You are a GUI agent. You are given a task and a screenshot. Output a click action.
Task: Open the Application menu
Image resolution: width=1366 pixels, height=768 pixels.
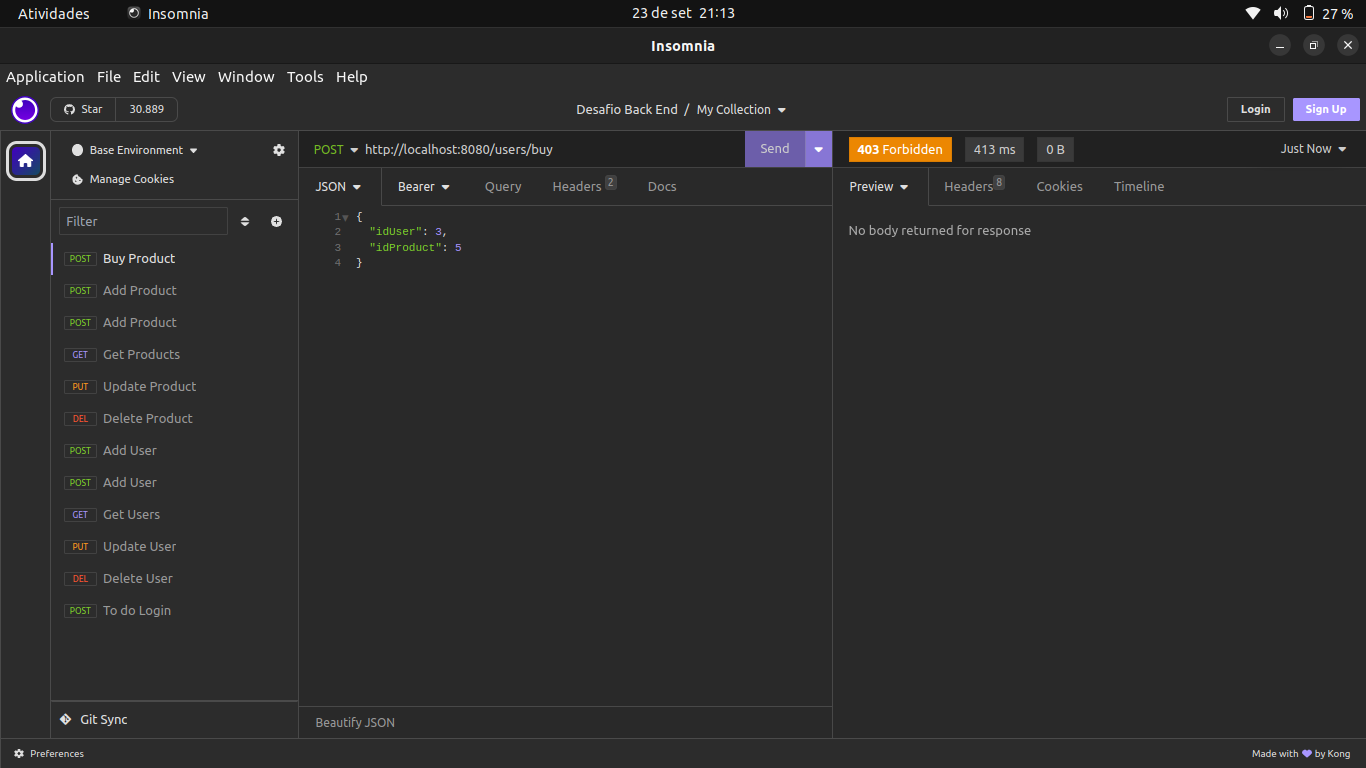[x=45, y=77]
